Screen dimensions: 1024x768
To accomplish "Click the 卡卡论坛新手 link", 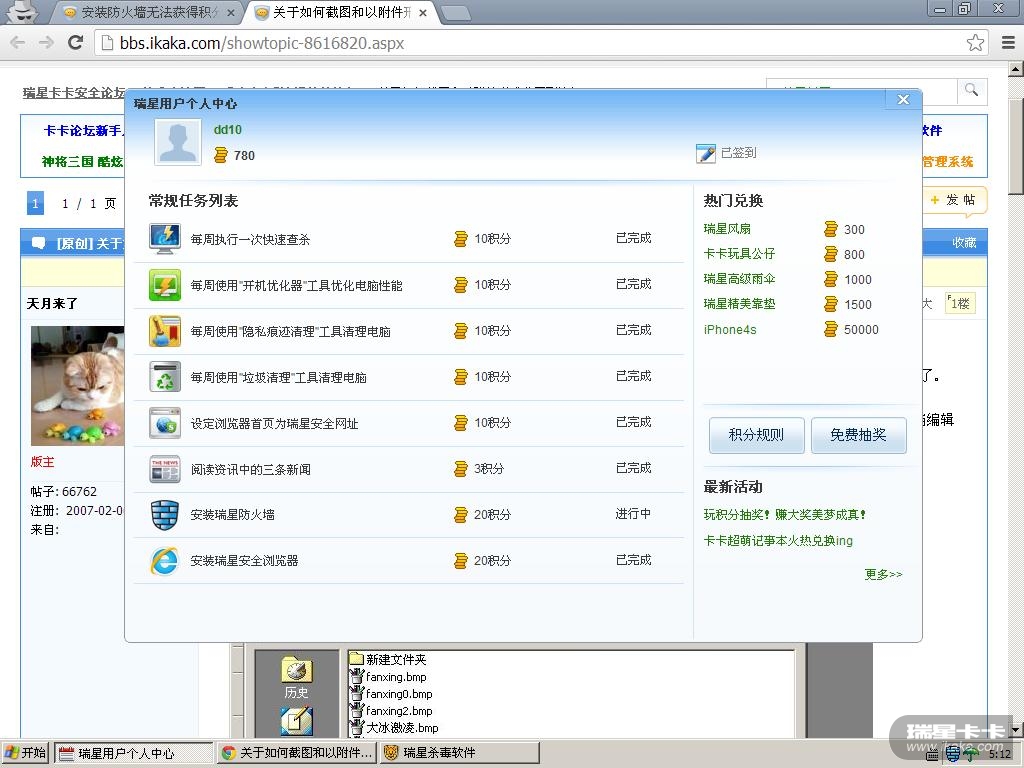I will point(82,131).
